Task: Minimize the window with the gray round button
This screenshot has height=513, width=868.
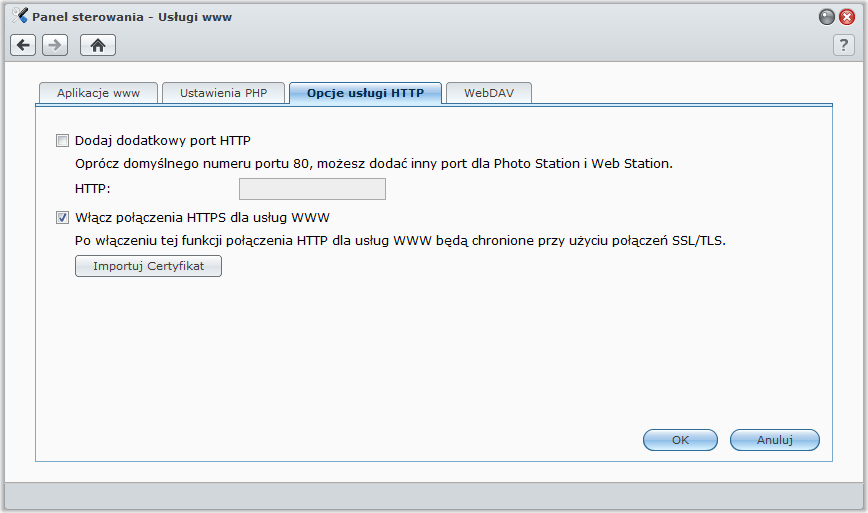Action: click(826, 17)
